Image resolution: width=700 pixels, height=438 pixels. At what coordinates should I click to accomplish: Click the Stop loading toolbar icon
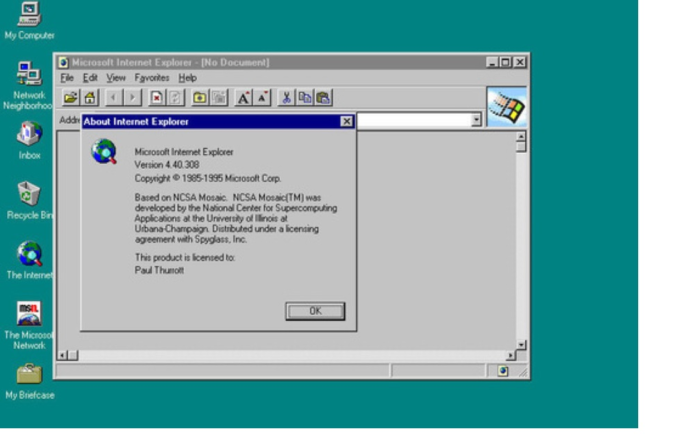pos(156,97)
